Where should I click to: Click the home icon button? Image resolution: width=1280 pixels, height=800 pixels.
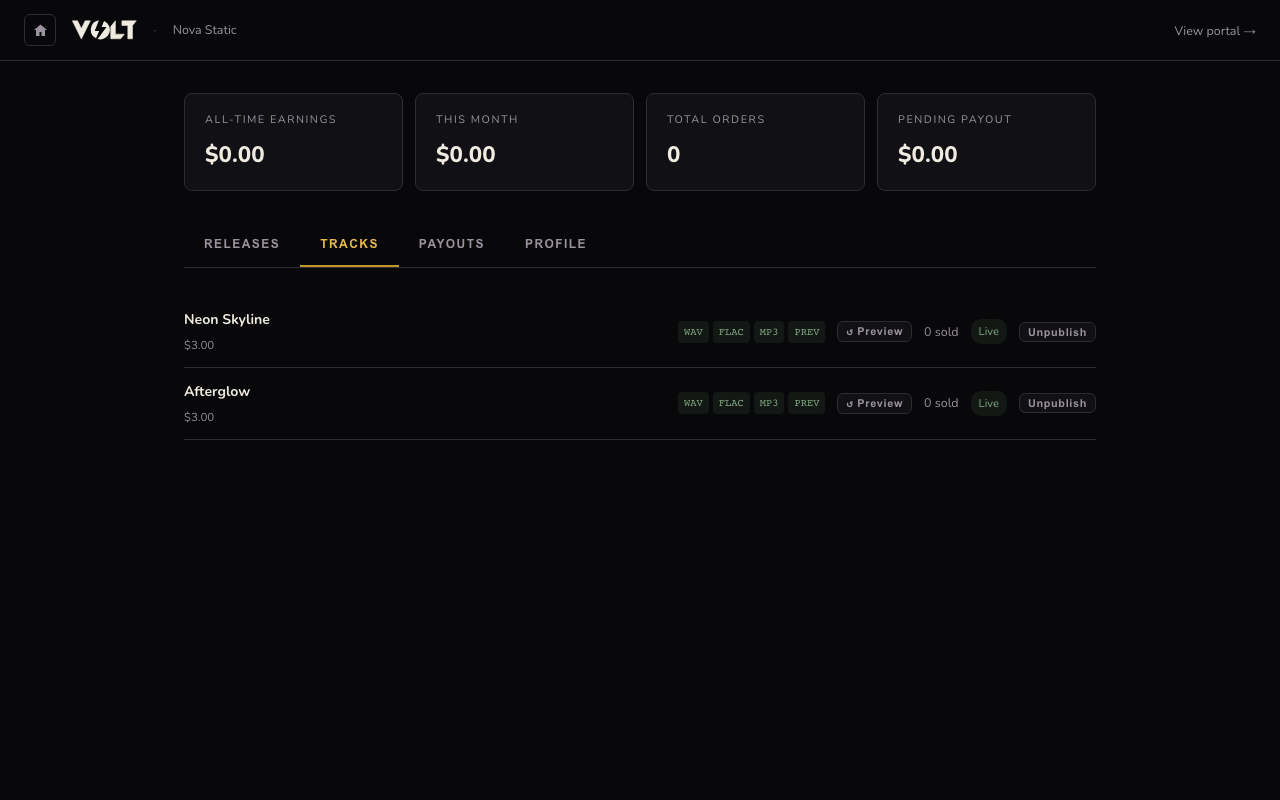tap(40, 30)
